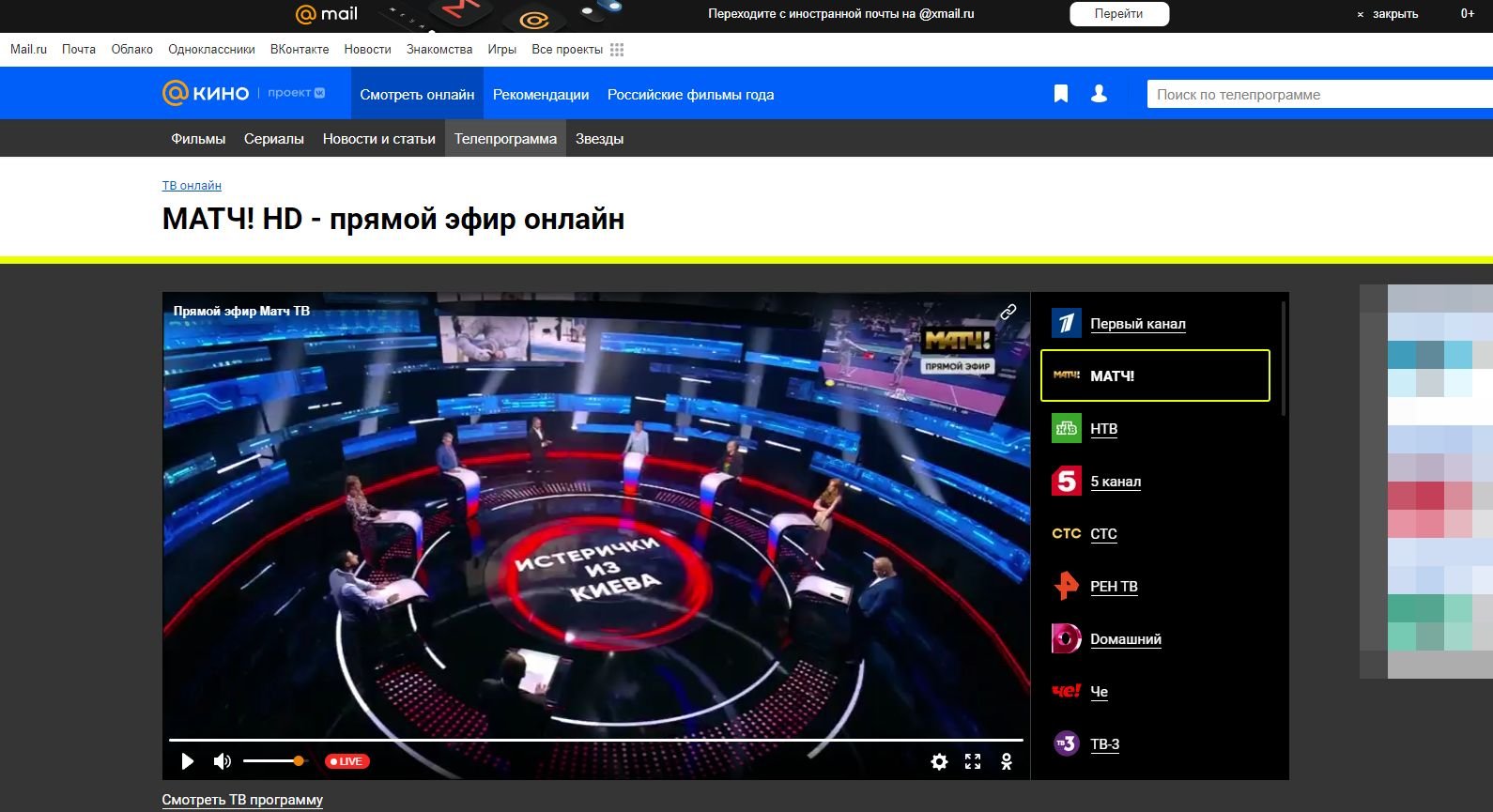Copy video link via chain icon
Image resolution: width=1493 pixels, height=812 pixels.
coord(1008,312)
